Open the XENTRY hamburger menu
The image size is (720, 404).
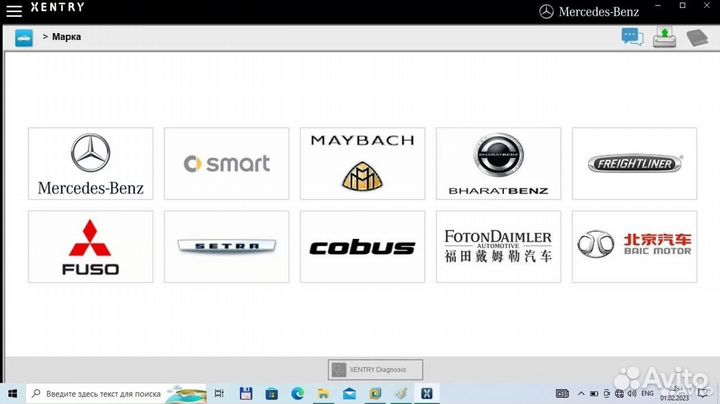[x=14, y=10]
